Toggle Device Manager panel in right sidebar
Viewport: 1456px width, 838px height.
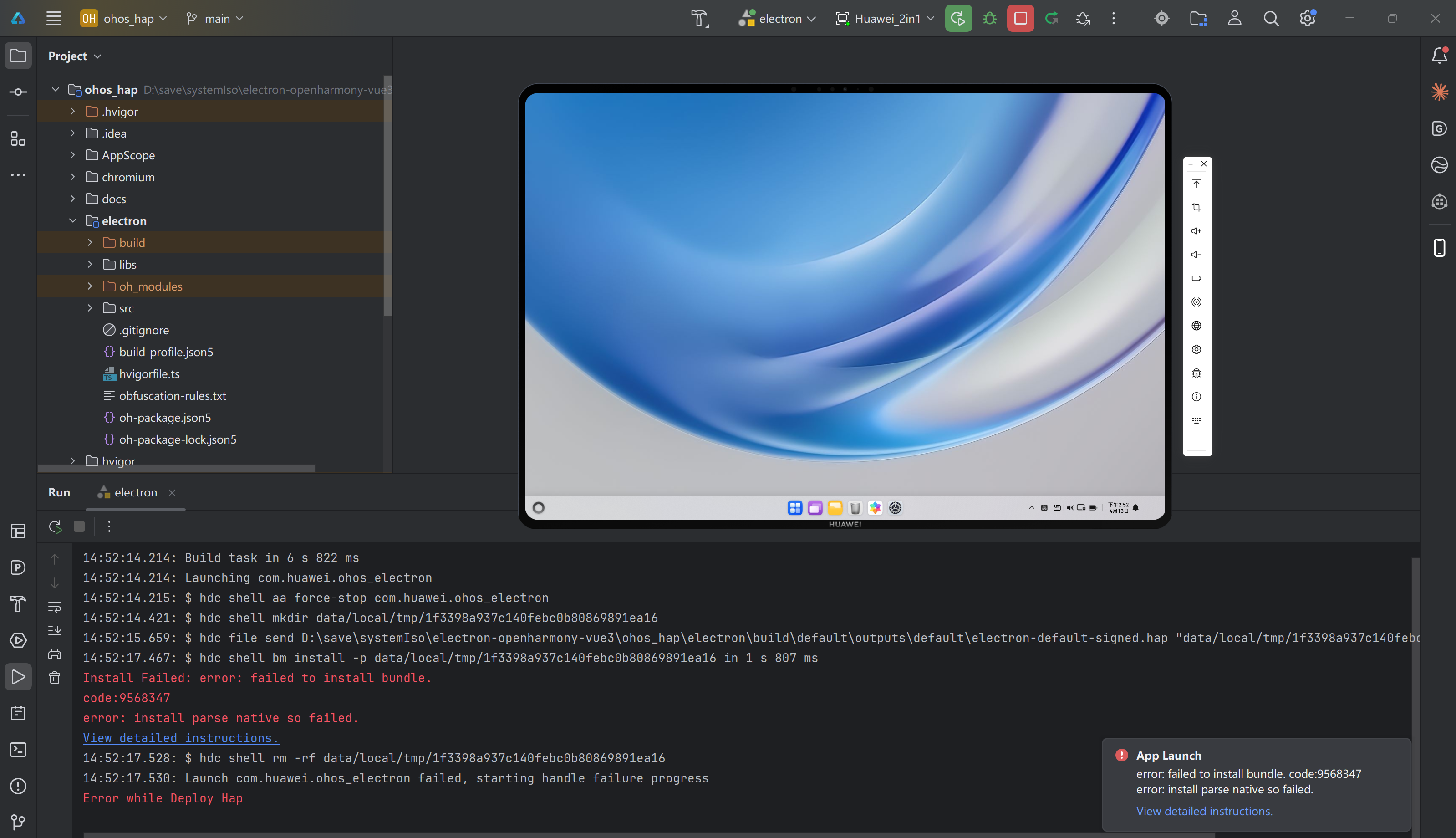pyautogui.click(x=1439, y=248)
